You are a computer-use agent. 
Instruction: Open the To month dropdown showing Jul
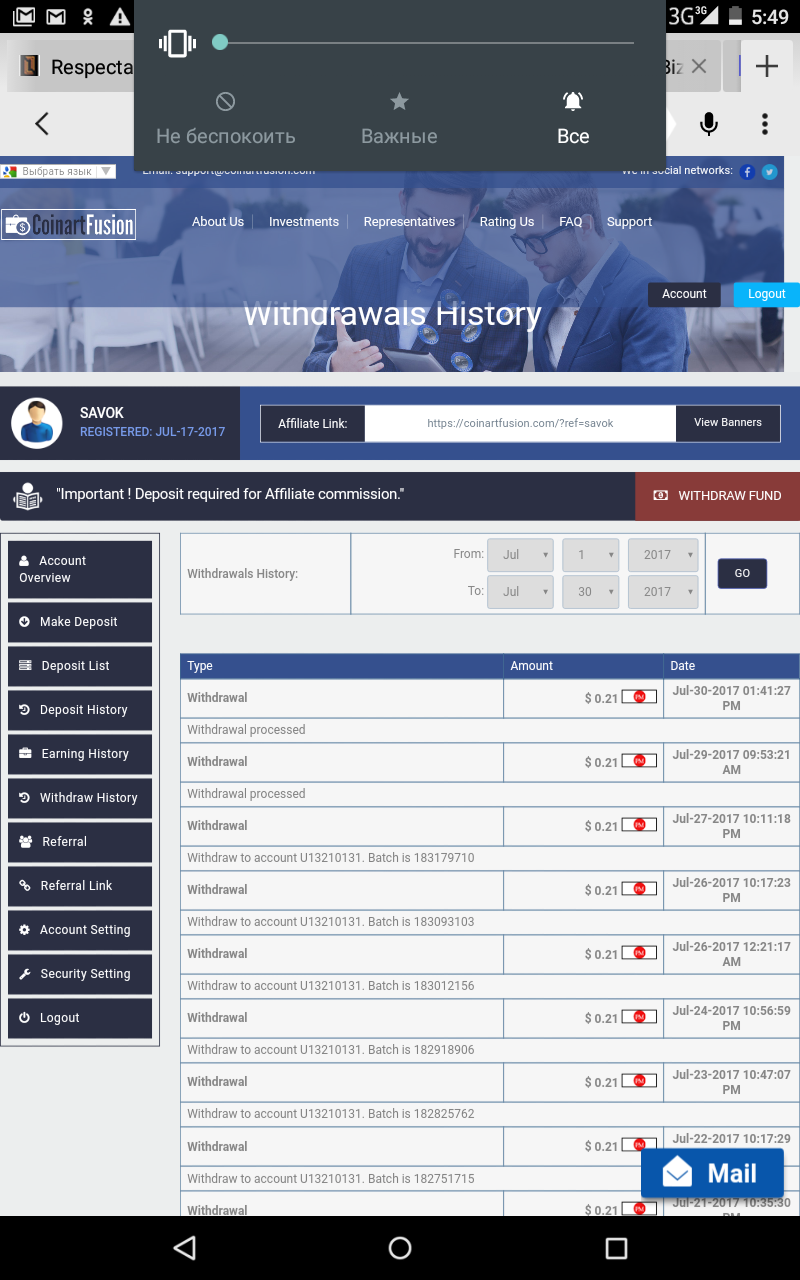pos(520,592)
